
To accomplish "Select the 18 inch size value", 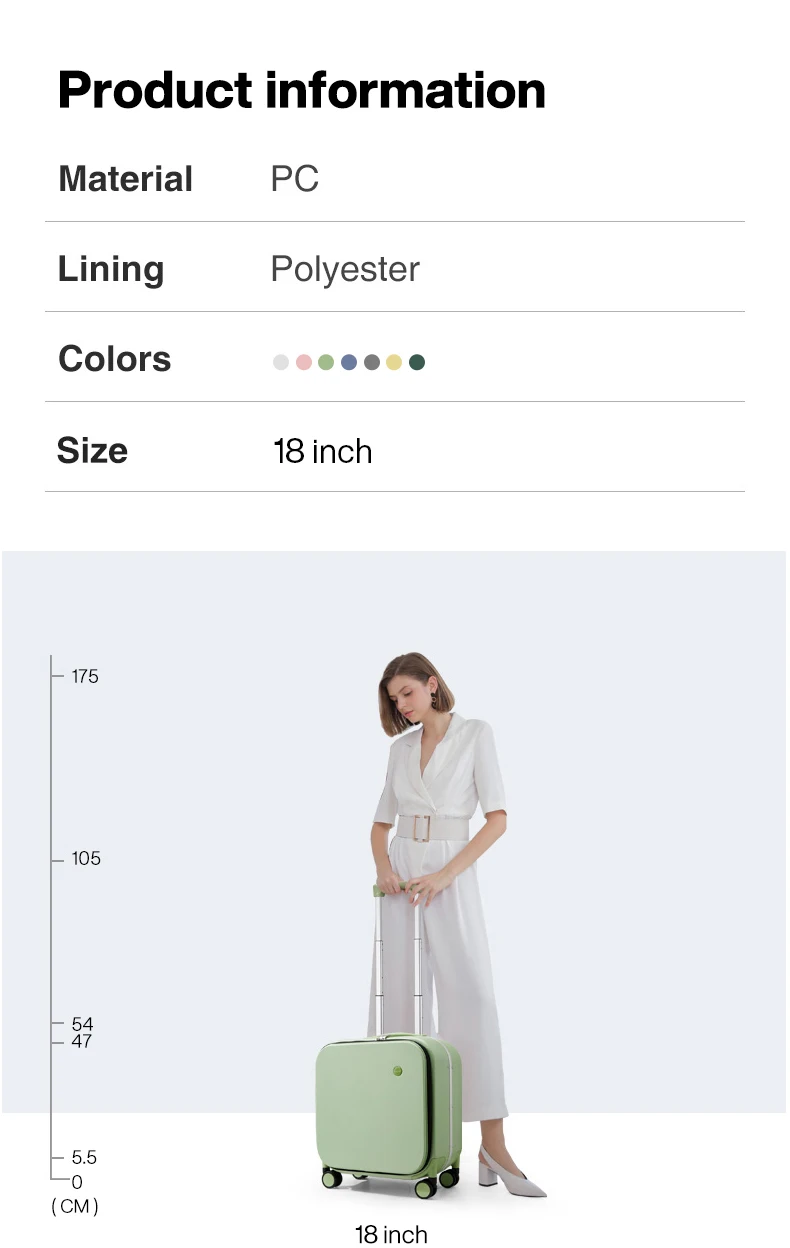I will 323,451.
